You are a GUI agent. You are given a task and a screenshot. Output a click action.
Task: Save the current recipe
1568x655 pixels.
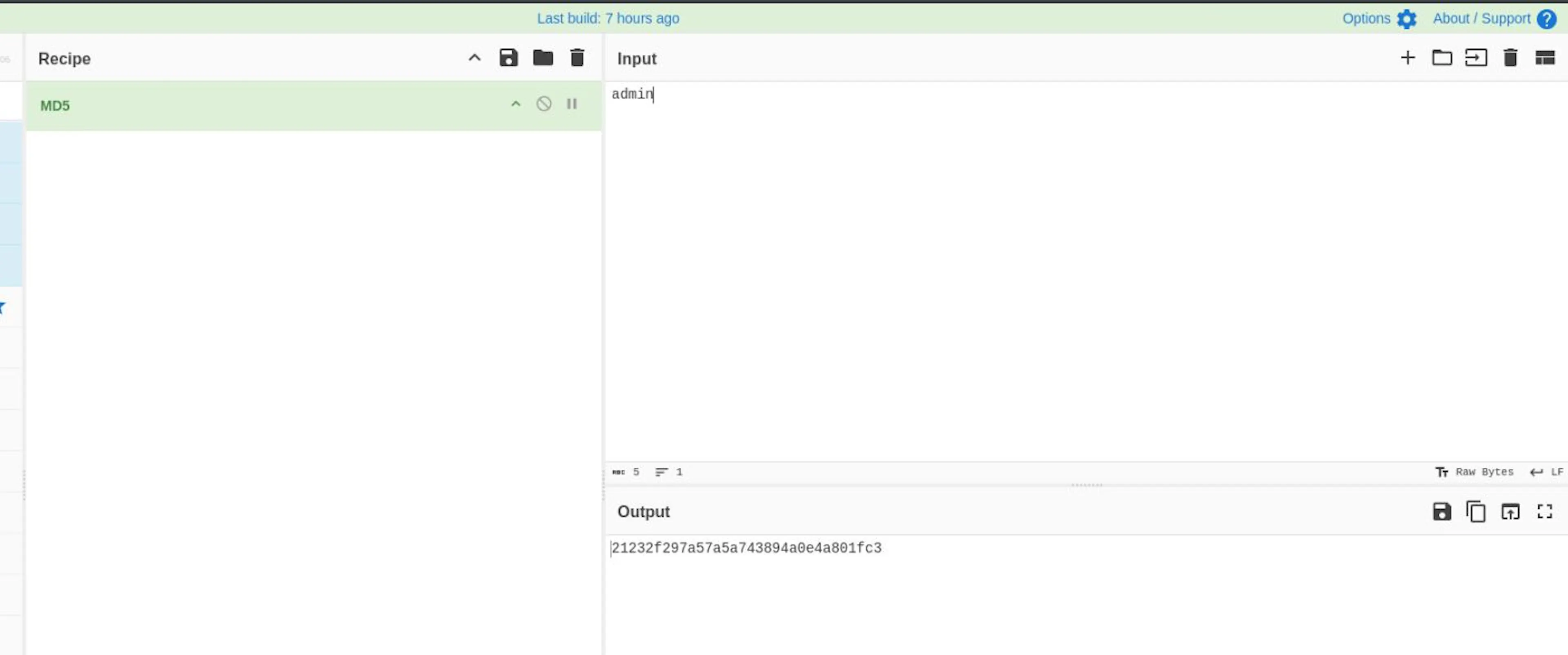click(x=508, y=58)
